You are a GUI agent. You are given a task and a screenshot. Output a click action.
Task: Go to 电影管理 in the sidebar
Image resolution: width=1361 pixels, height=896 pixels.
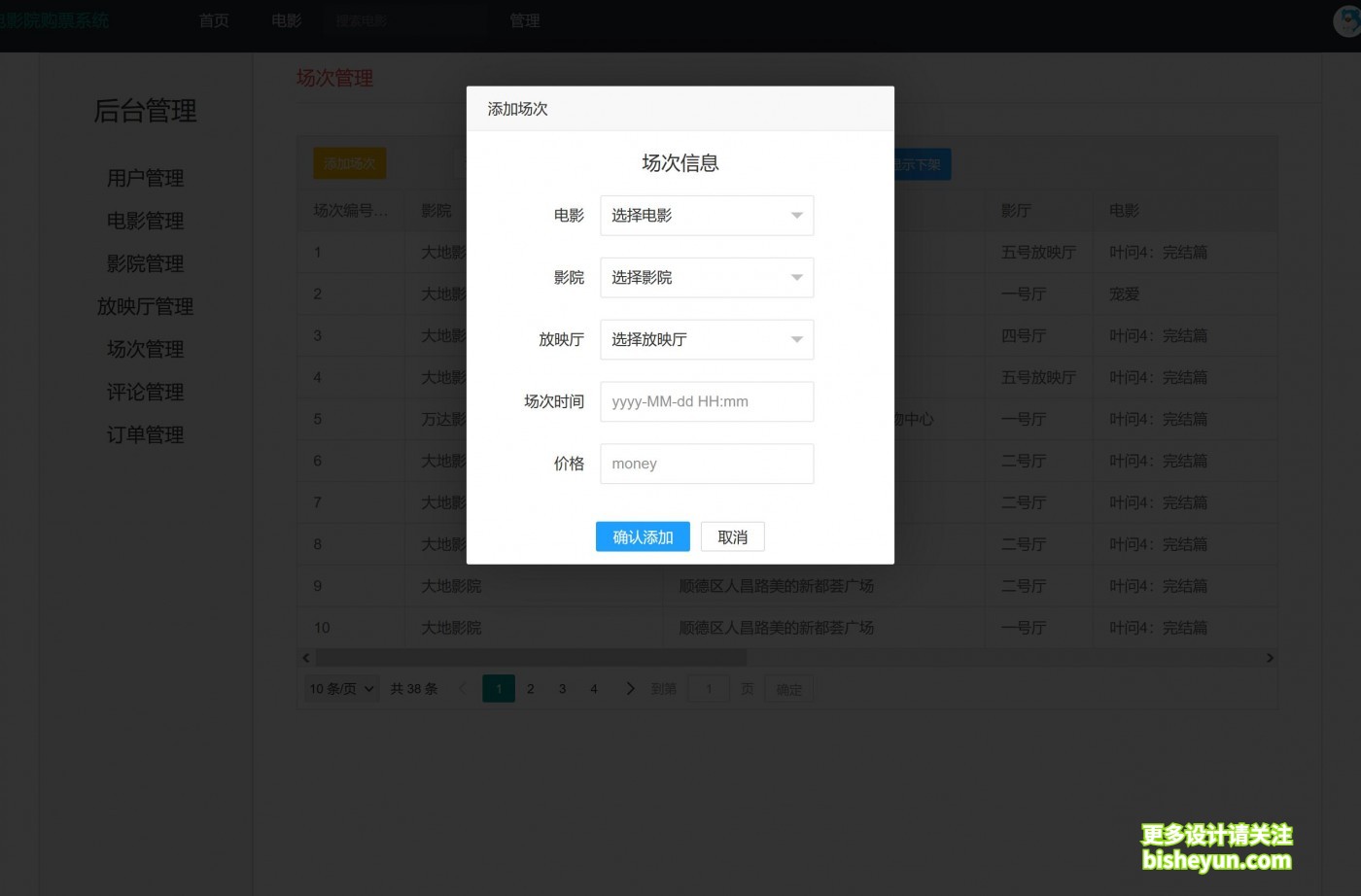click(x=145, y=222)
